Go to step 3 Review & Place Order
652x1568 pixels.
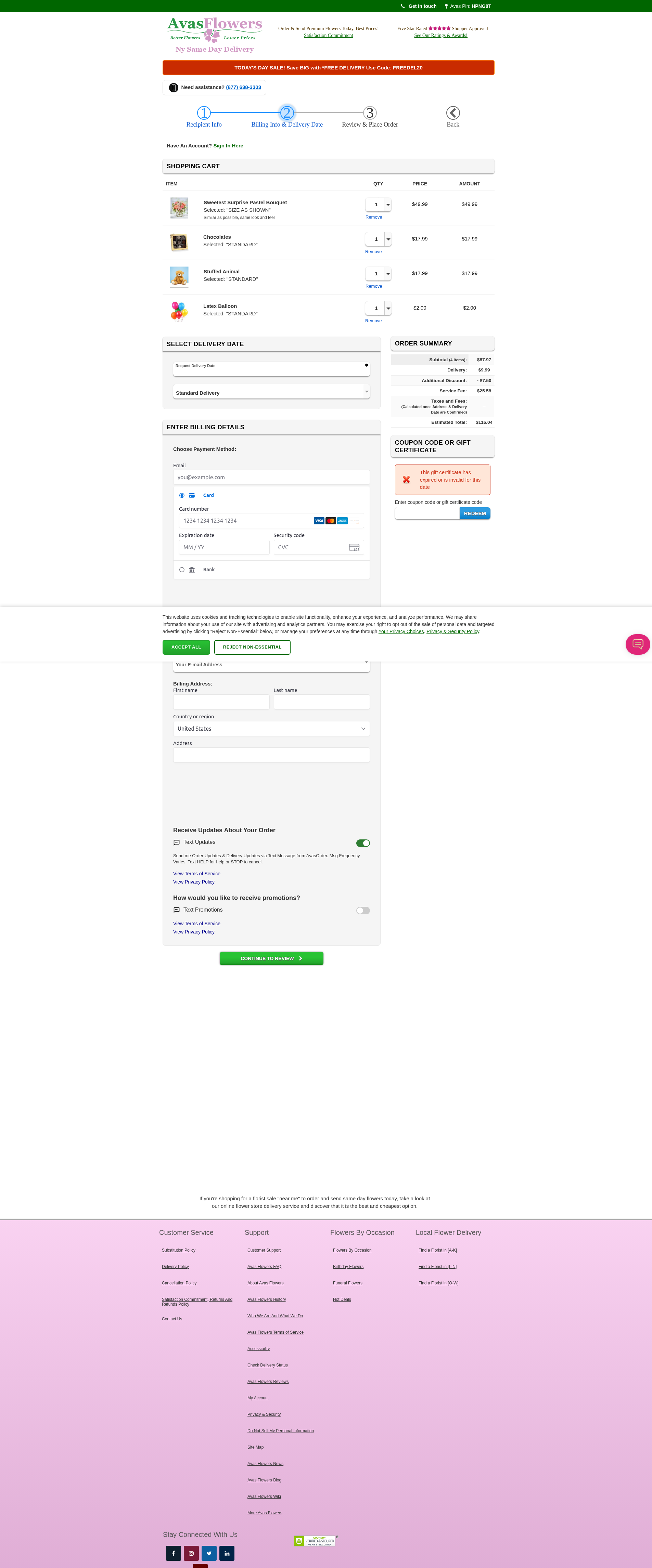coord(370,114)
